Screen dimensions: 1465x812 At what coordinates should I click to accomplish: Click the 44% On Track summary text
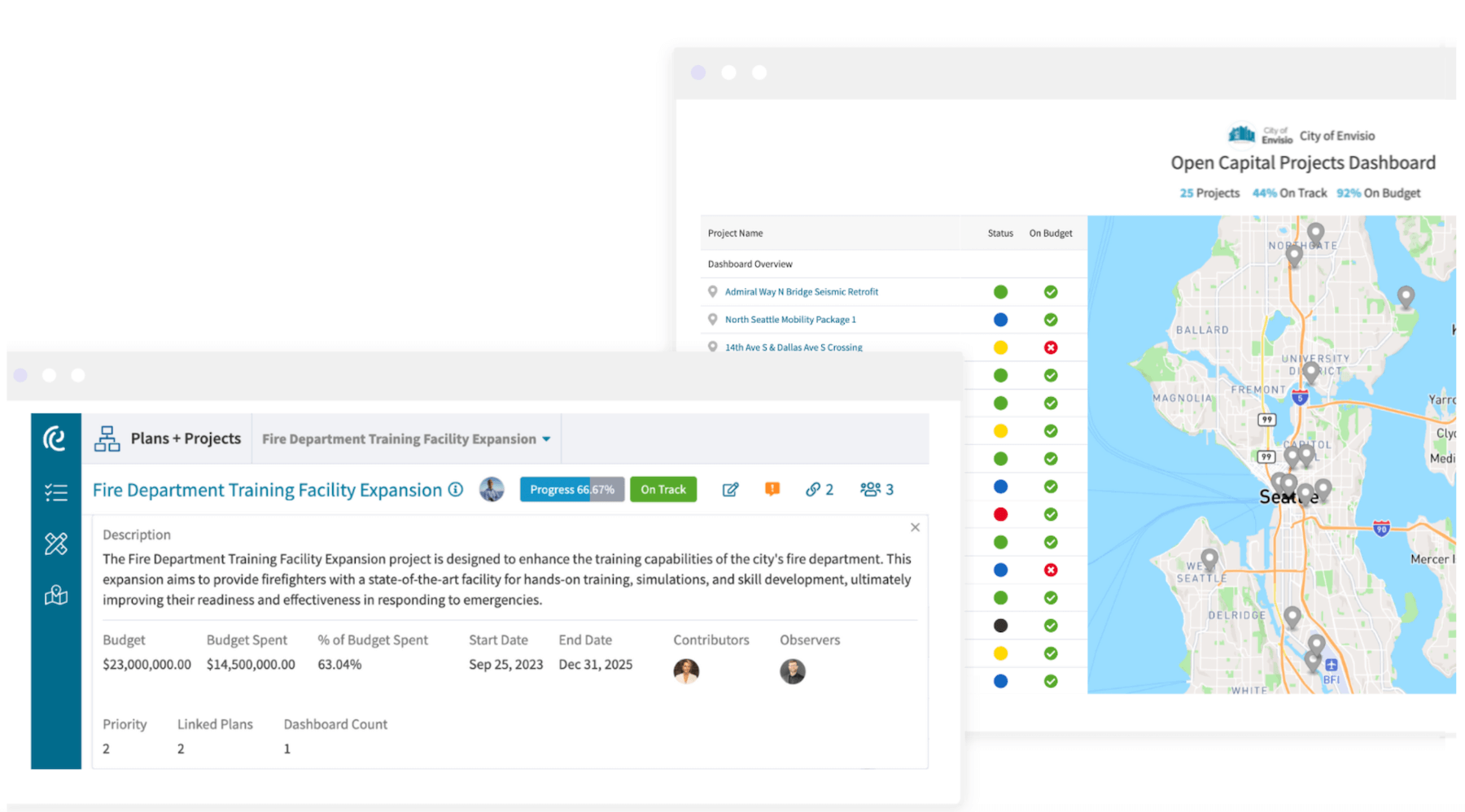(x=1289, y=193)
